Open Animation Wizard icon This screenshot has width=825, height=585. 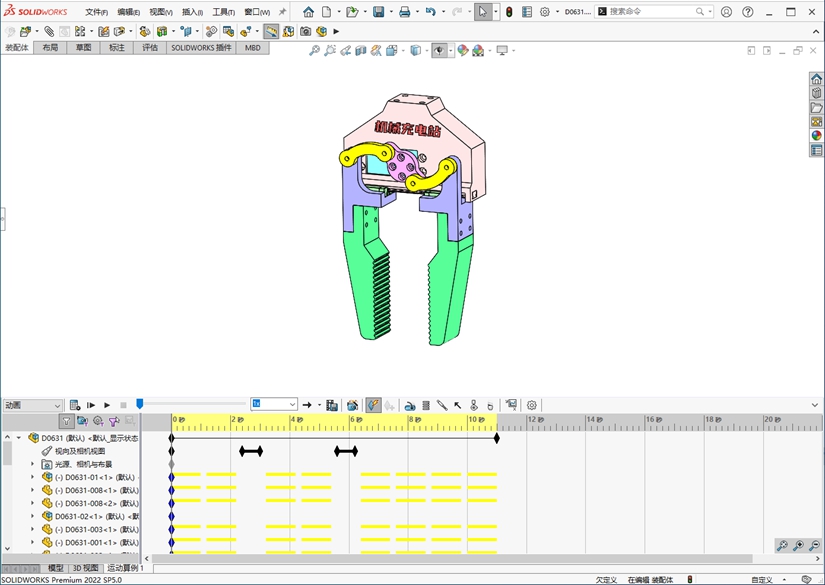[x=352, y=405]
